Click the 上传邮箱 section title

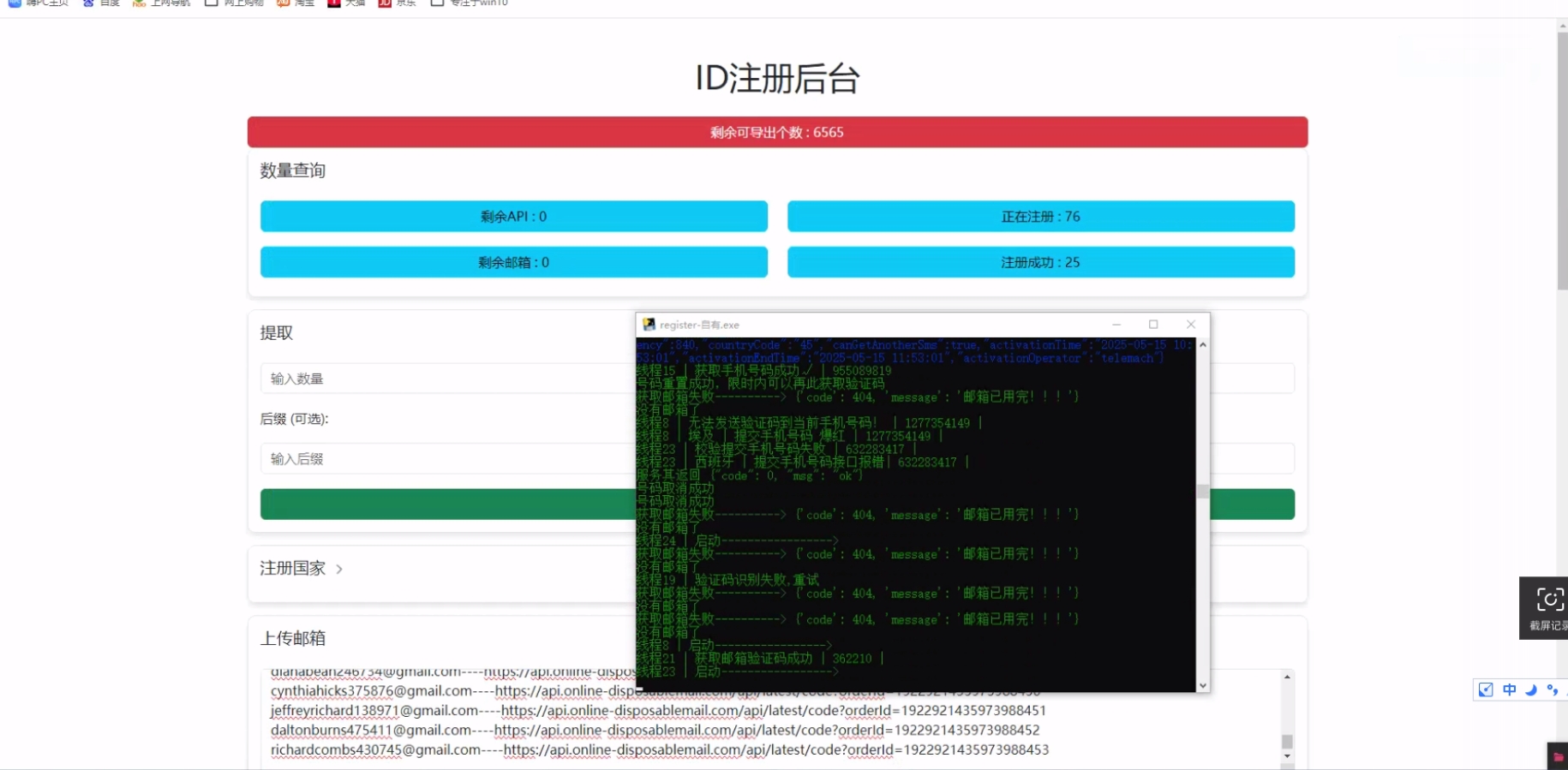click(x=293, y=638)
